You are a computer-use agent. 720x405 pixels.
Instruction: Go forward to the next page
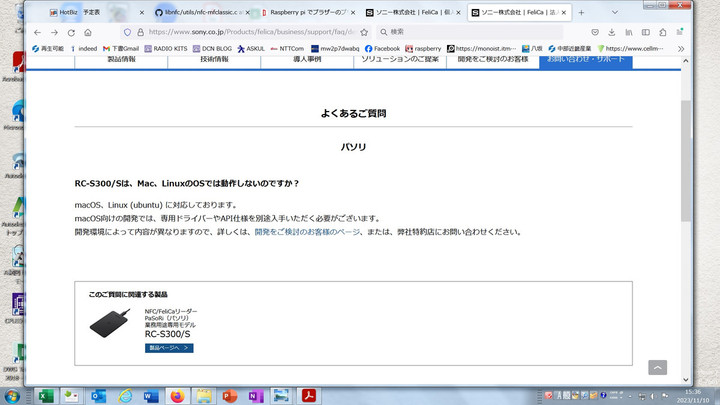point(54,32)
